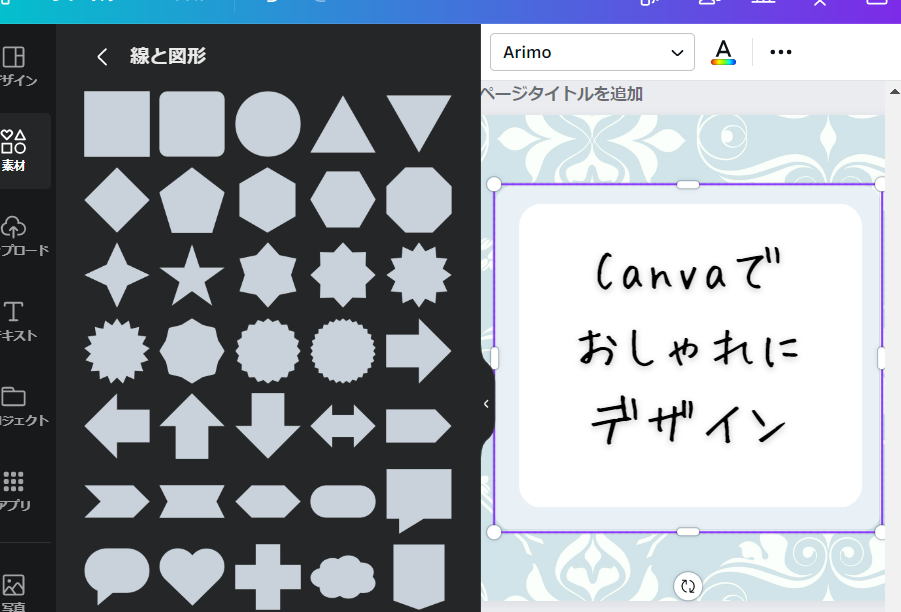The width and height of the screenshot is (901, 612).
Task: Insert the left arrow shape
Action: pos(117,426)
